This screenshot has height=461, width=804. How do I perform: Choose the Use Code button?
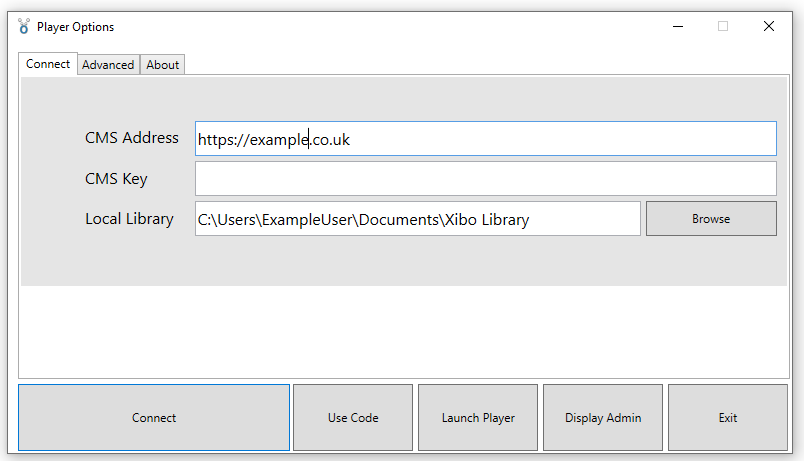coord(353,418)
